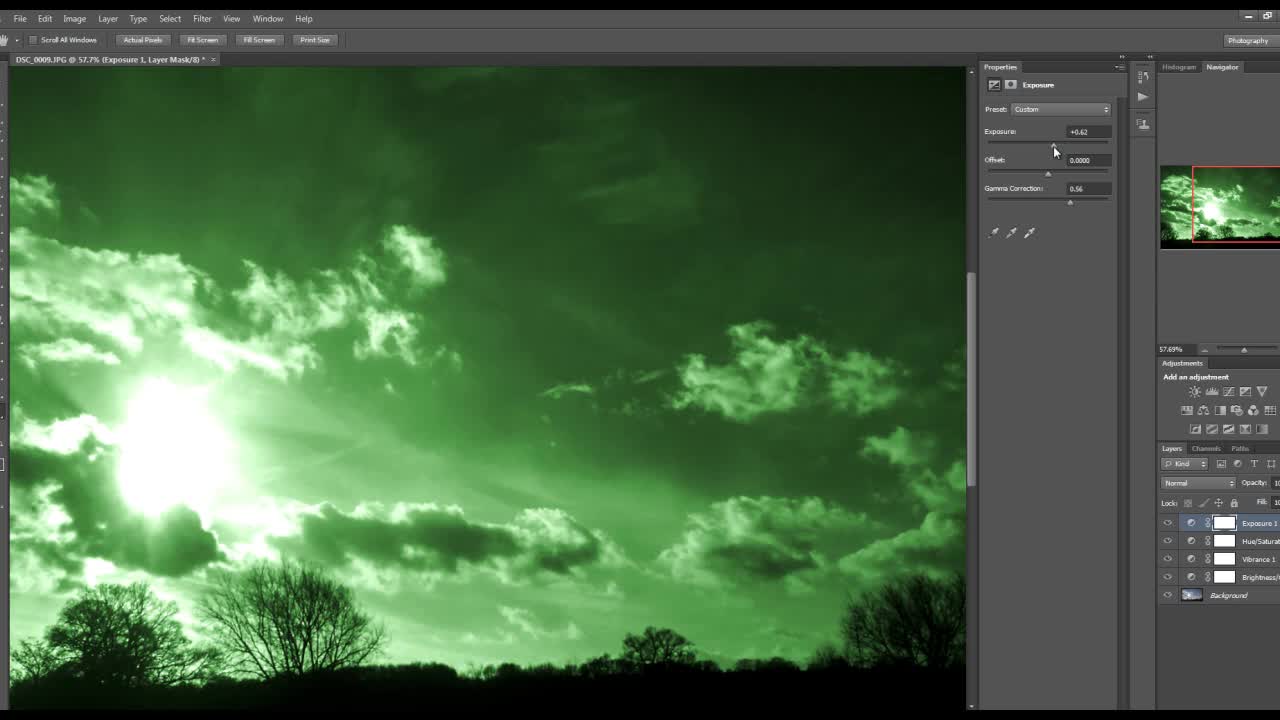Click the Fit Screen button

coord(202,40)
